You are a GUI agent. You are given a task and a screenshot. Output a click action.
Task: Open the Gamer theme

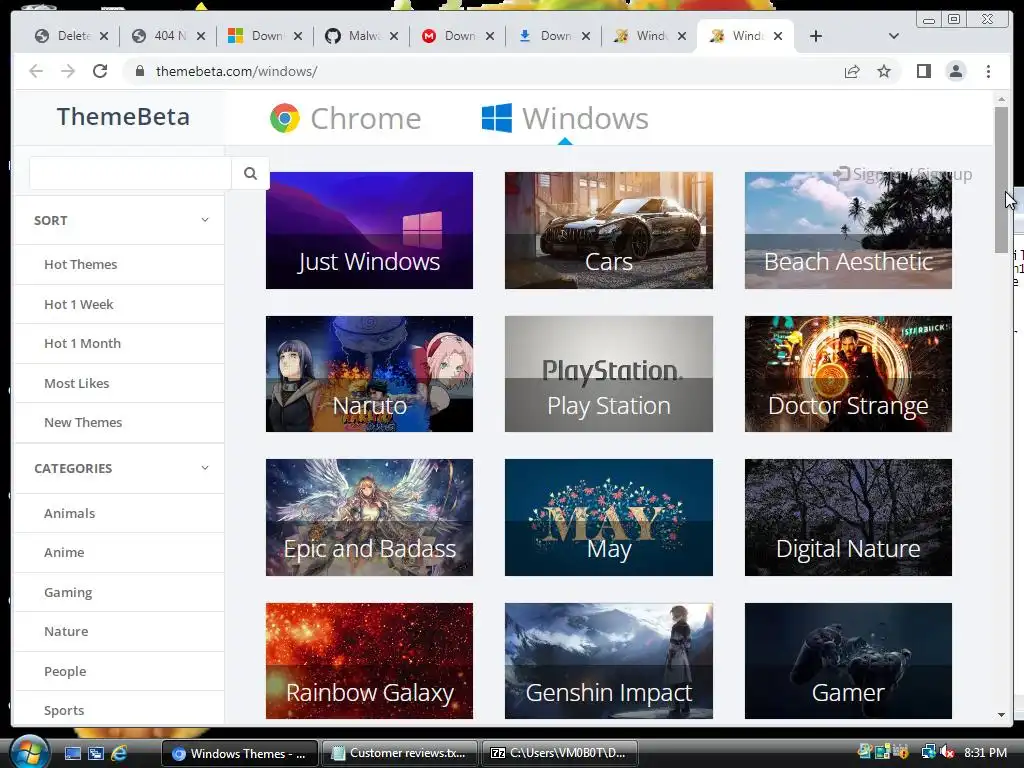click(x=848, y=661)
